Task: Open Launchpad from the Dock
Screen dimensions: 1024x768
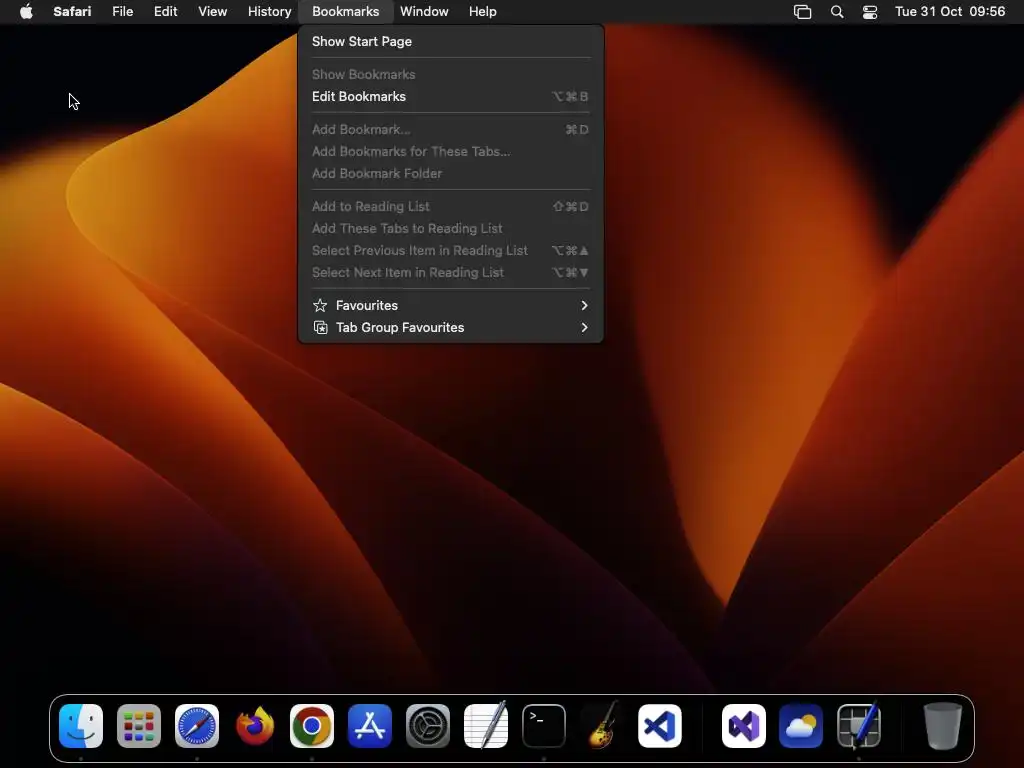Action: pyautogui.click(x=139, y=726)
